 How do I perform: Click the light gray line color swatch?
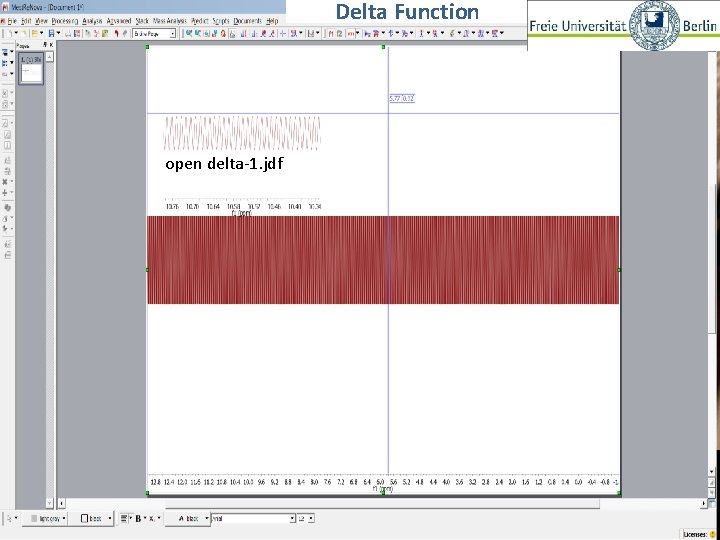[34, 518]
